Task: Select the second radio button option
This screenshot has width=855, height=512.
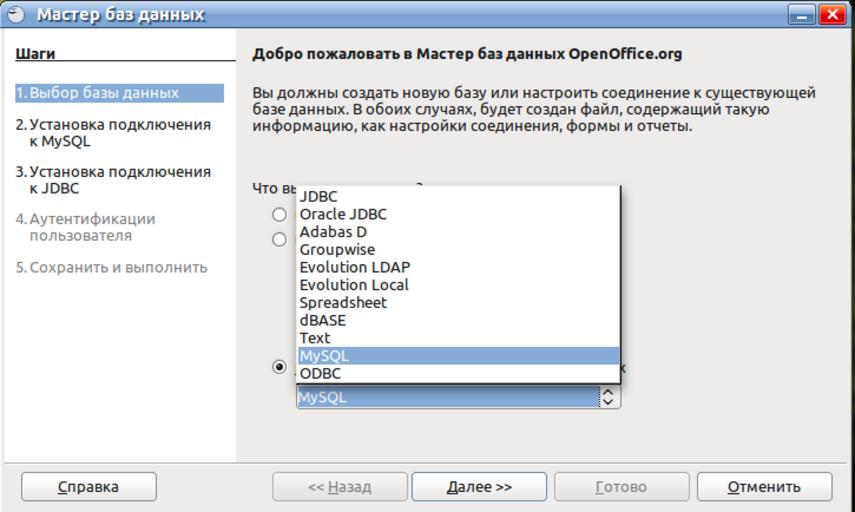Action: 279,239
